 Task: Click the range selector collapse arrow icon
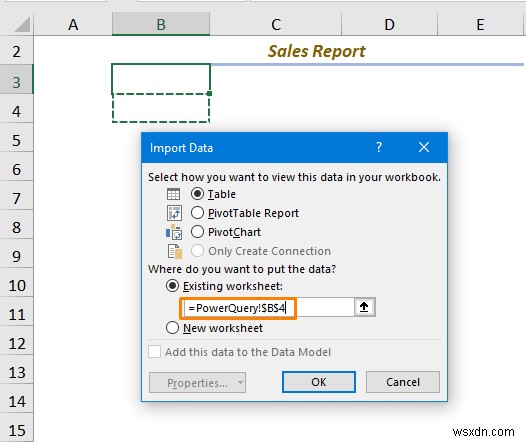364,307
